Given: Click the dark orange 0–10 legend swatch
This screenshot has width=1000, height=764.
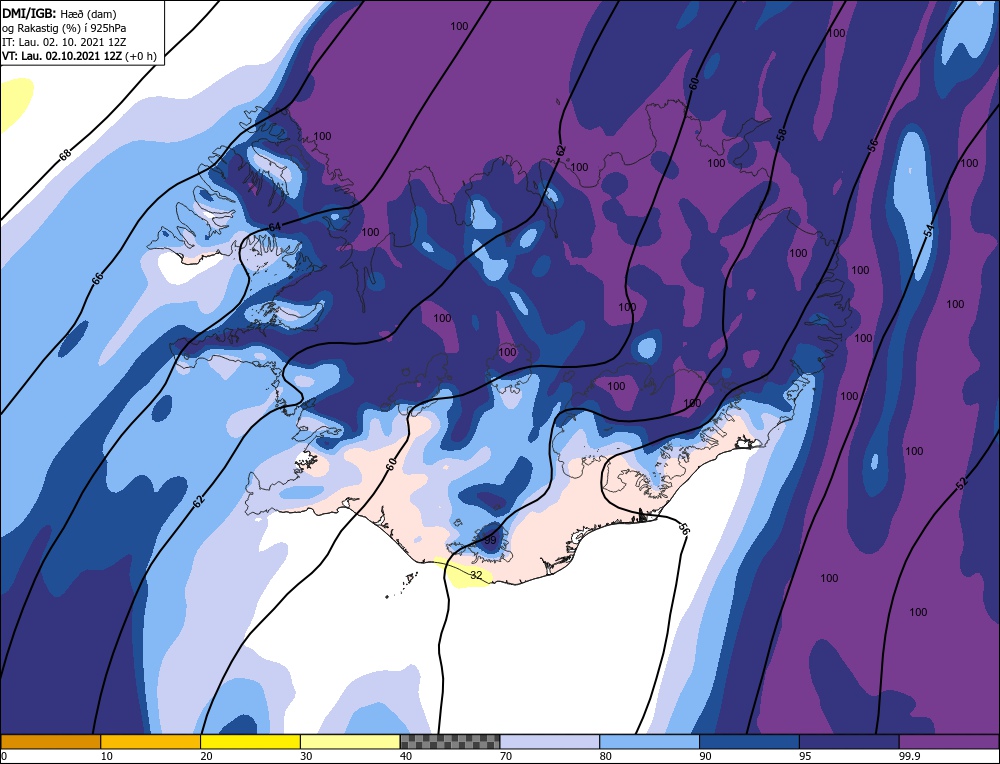Looking at the screenshot, I should click(50, 742).
